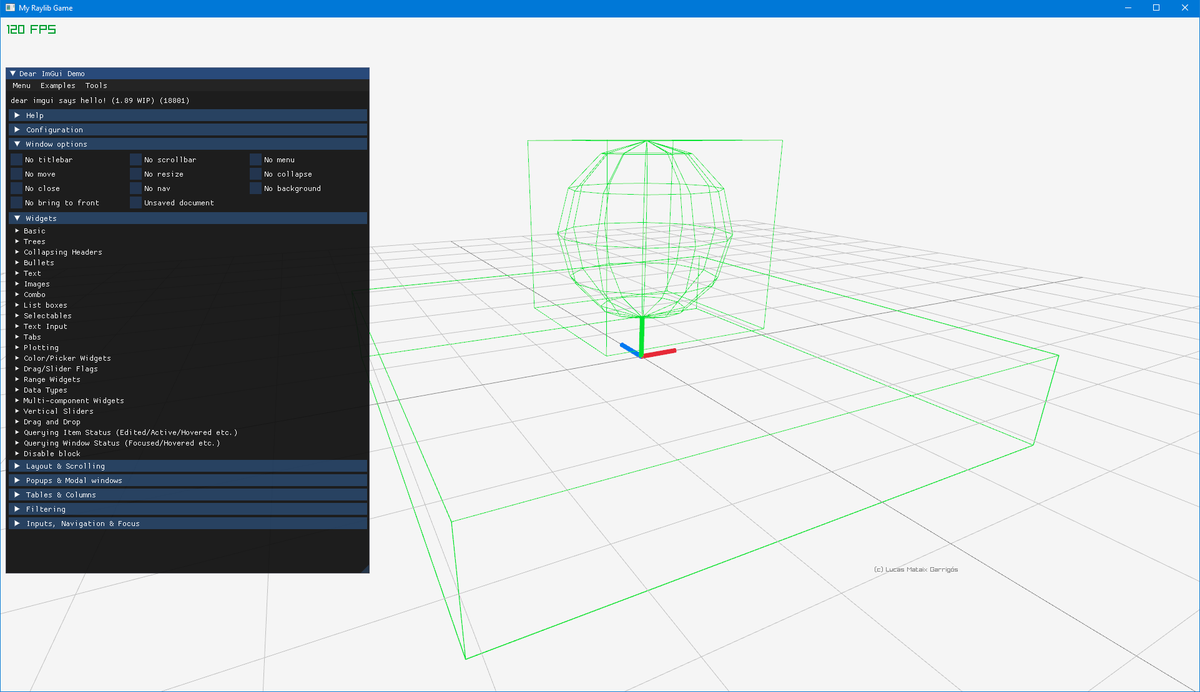Image resolution: width=1200 pixels, height=692 pixels.
Task: Open the Tools menu
Action: [95, 86]
